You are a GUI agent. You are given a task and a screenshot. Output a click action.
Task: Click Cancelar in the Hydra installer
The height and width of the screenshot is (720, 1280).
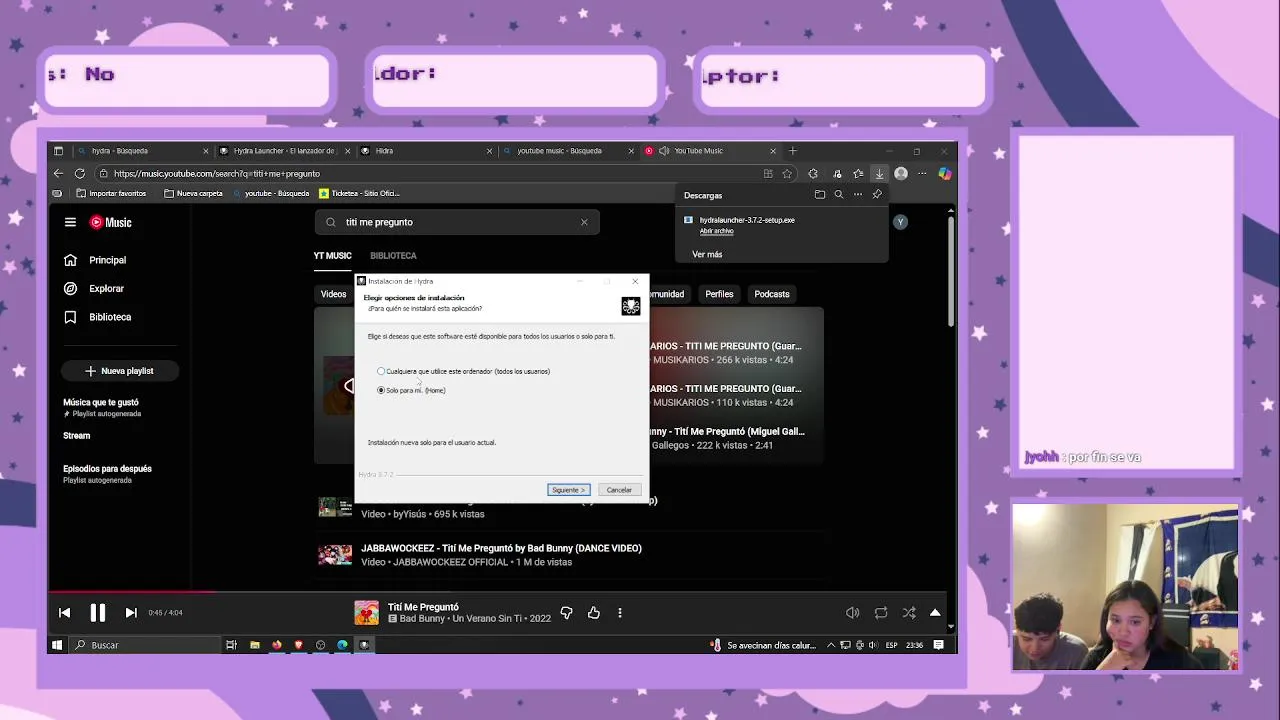pos(619,490)
